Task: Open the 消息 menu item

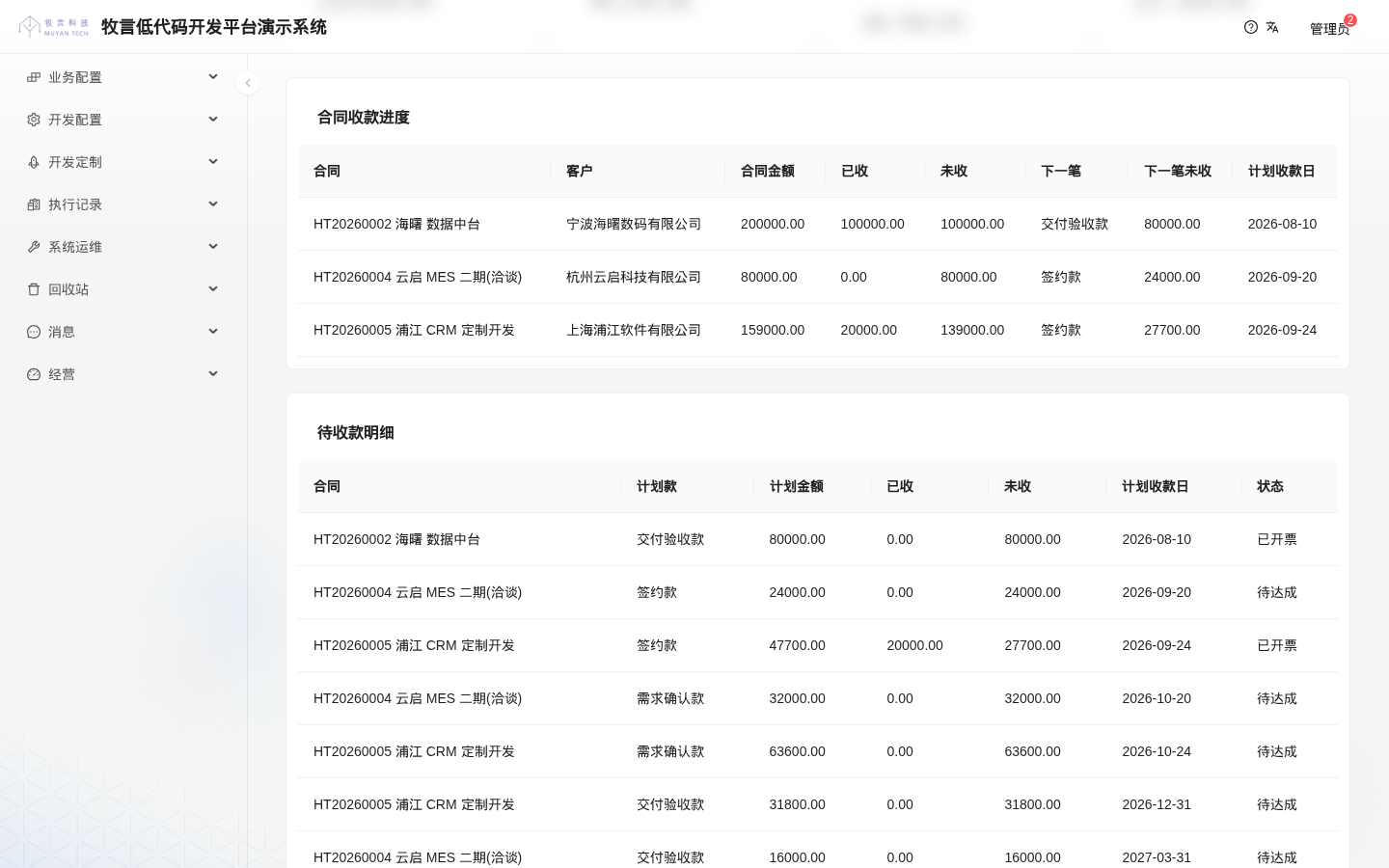Action: tap(123, 332)
